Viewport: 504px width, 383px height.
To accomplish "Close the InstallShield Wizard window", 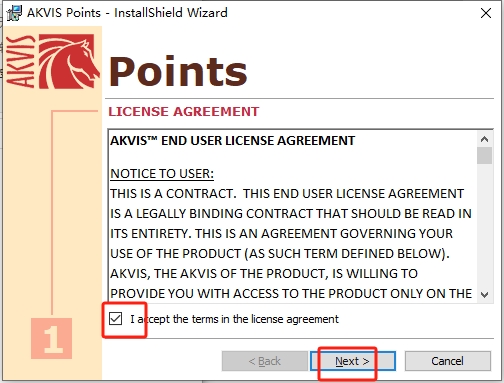I will 486,13.
